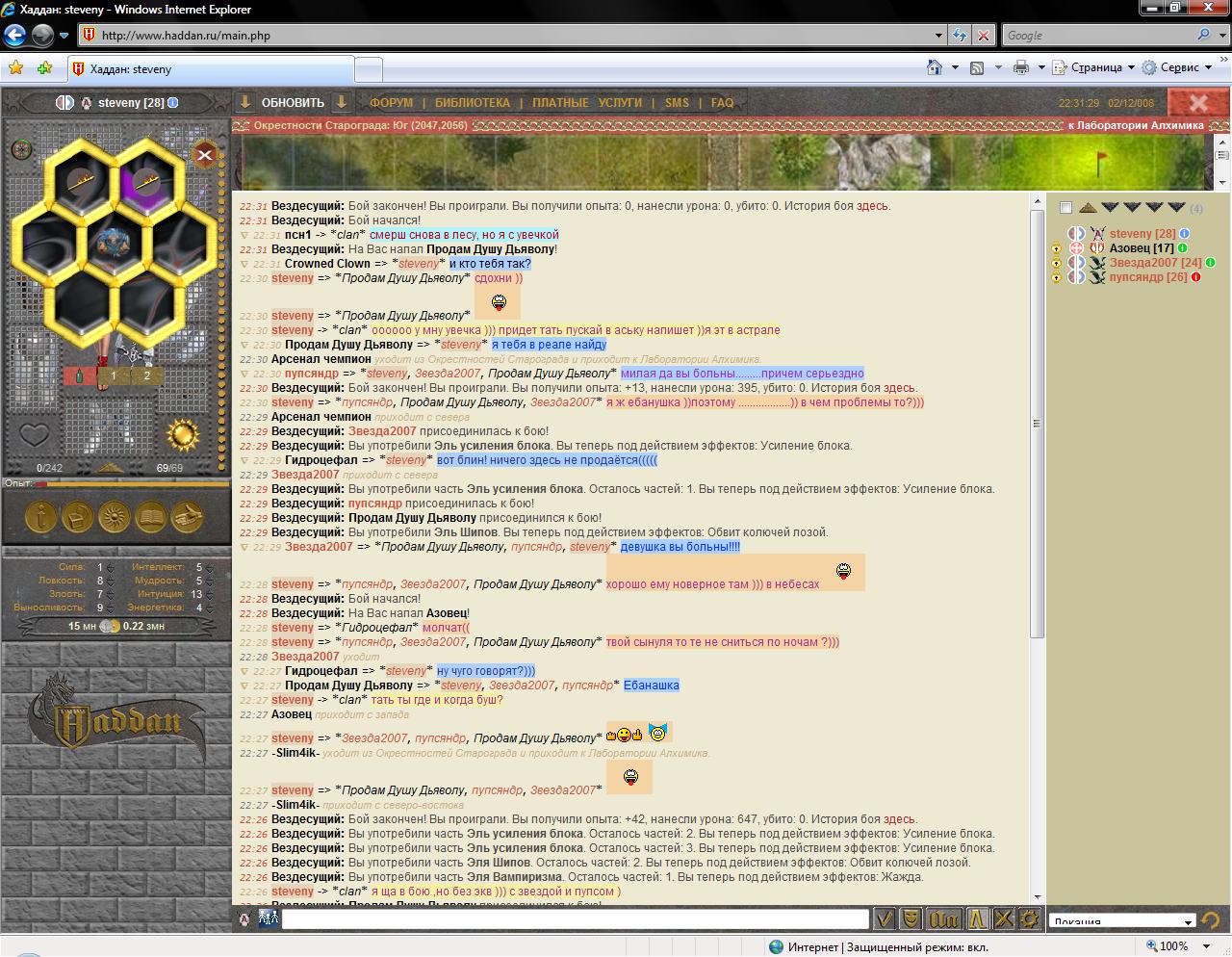Image resolution: width=1232 pixels, height=957 pixels.
Task: Click the Google search box
Action: [x=1097, y=36]
